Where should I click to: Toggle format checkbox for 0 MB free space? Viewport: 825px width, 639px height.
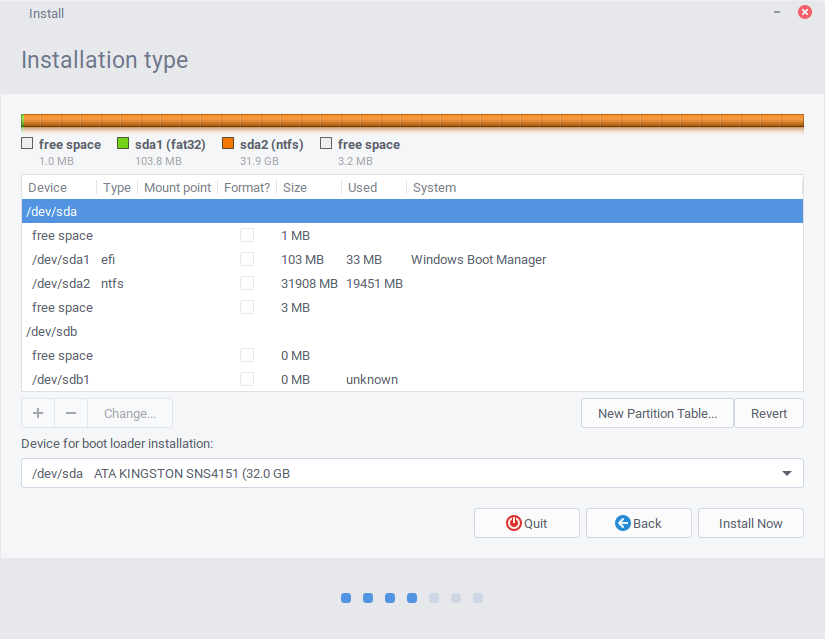pyautogui.click(x=247, y=355)
